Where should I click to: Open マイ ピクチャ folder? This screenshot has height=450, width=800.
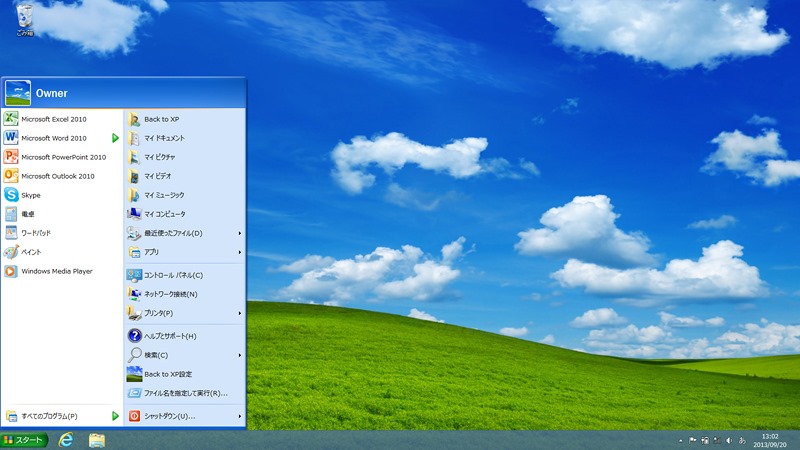[x=185, y=157]
